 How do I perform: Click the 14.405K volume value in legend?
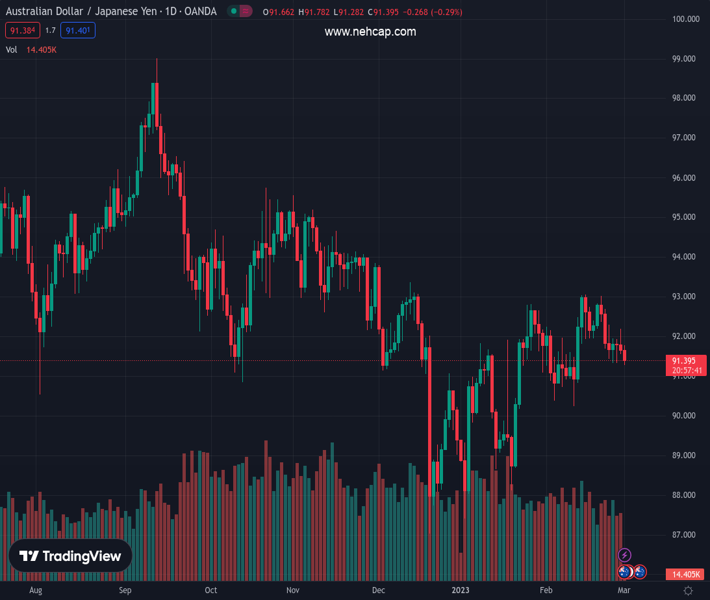click(41, 50)
